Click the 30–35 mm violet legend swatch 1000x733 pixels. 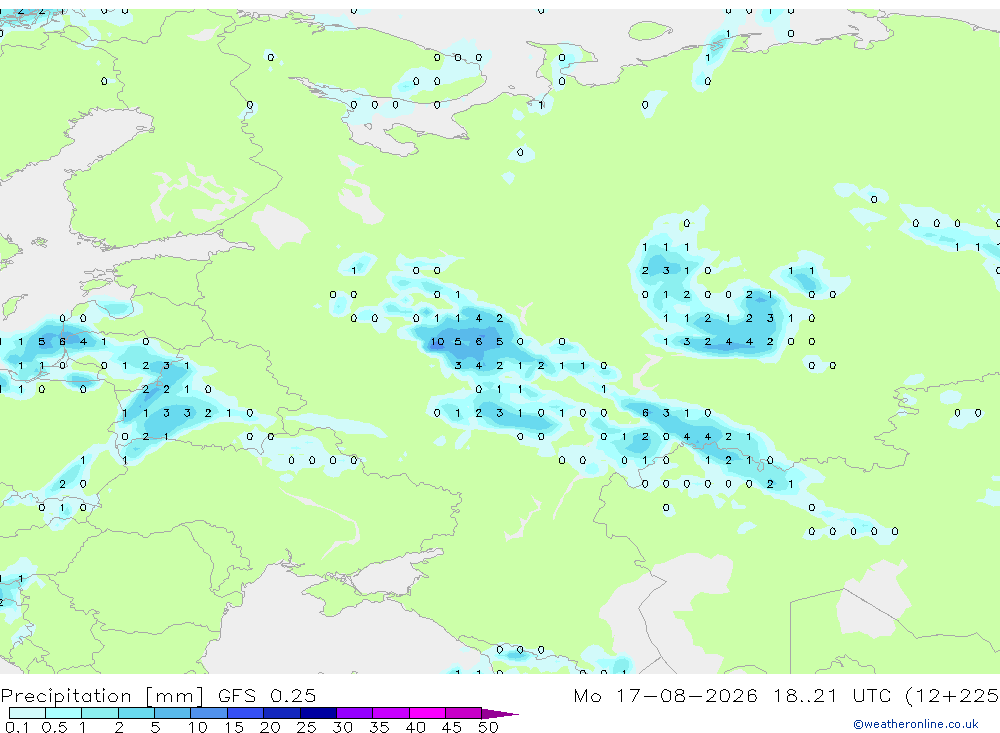(x=354, y=713)
